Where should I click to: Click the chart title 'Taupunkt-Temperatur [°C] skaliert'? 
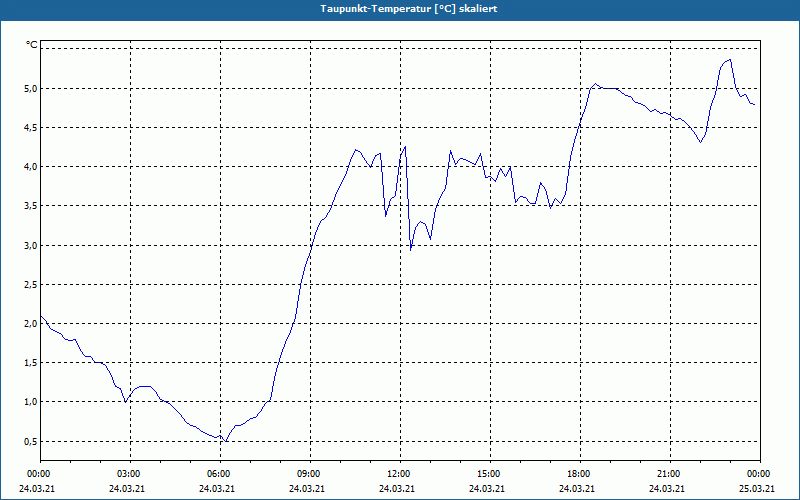click(x=409, y=9)
